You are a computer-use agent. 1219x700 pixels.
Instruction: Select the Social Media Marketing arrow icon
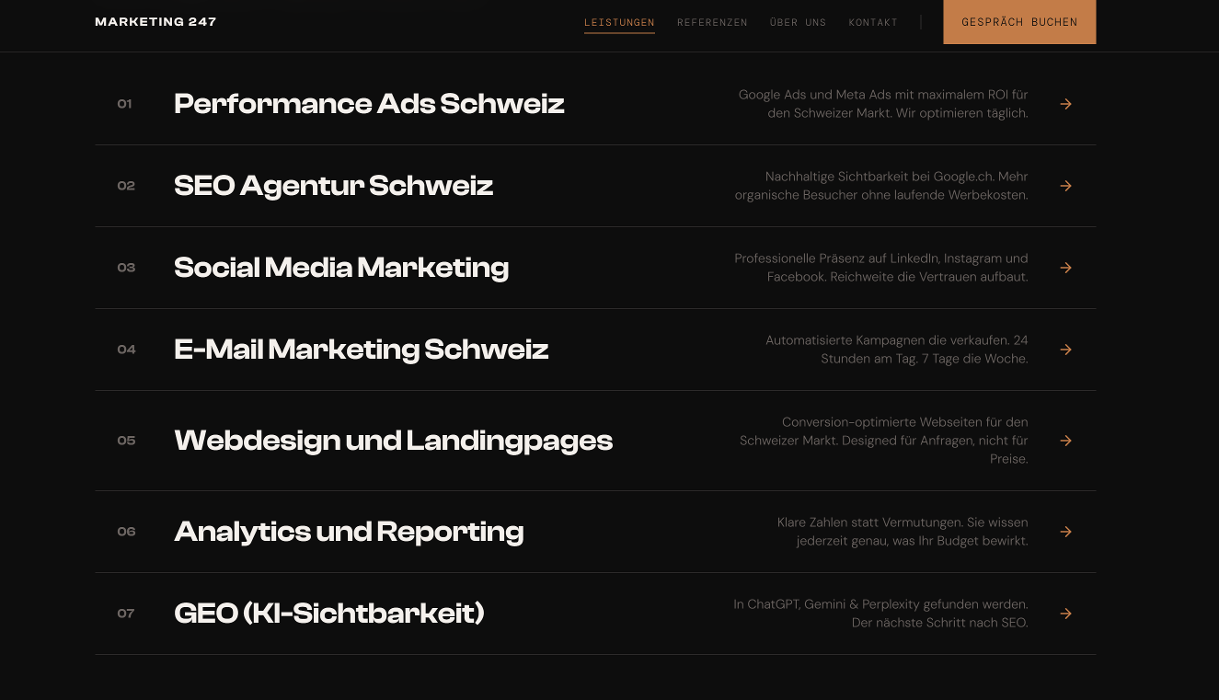pos(1065,268)
